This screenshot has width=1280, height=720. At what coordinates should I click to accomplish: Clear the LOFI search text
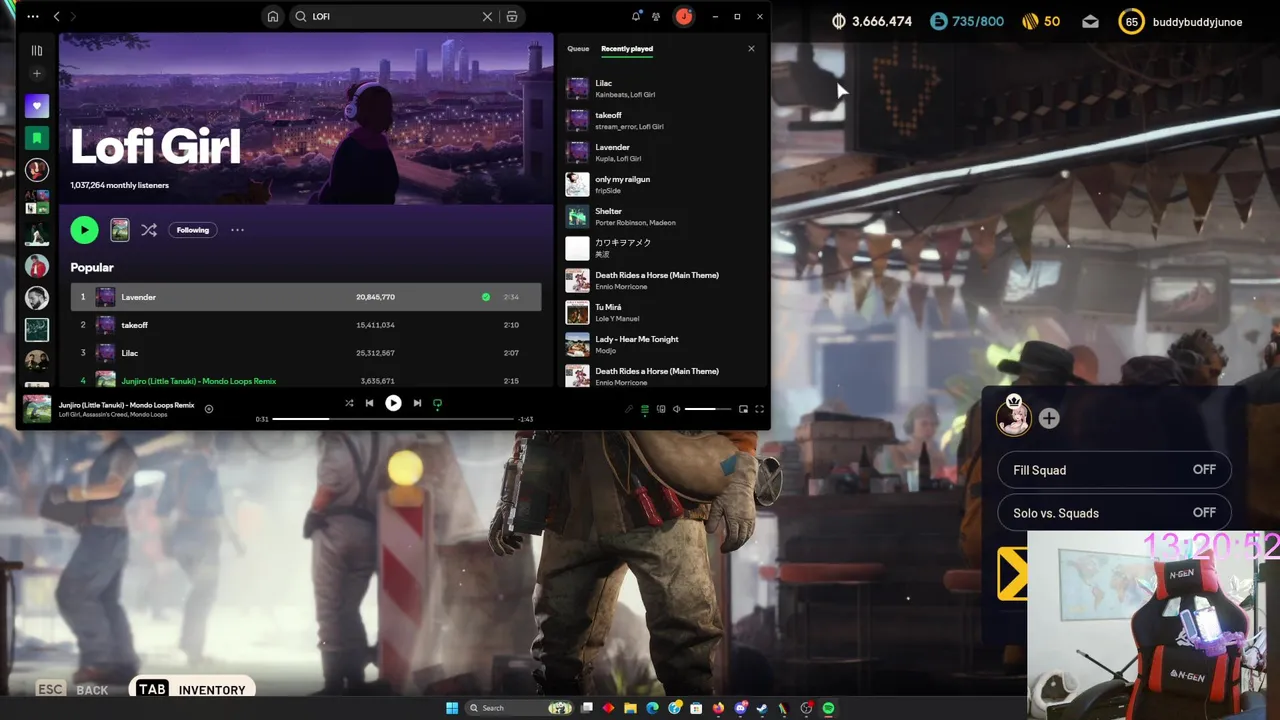click(x=487, y=16)
